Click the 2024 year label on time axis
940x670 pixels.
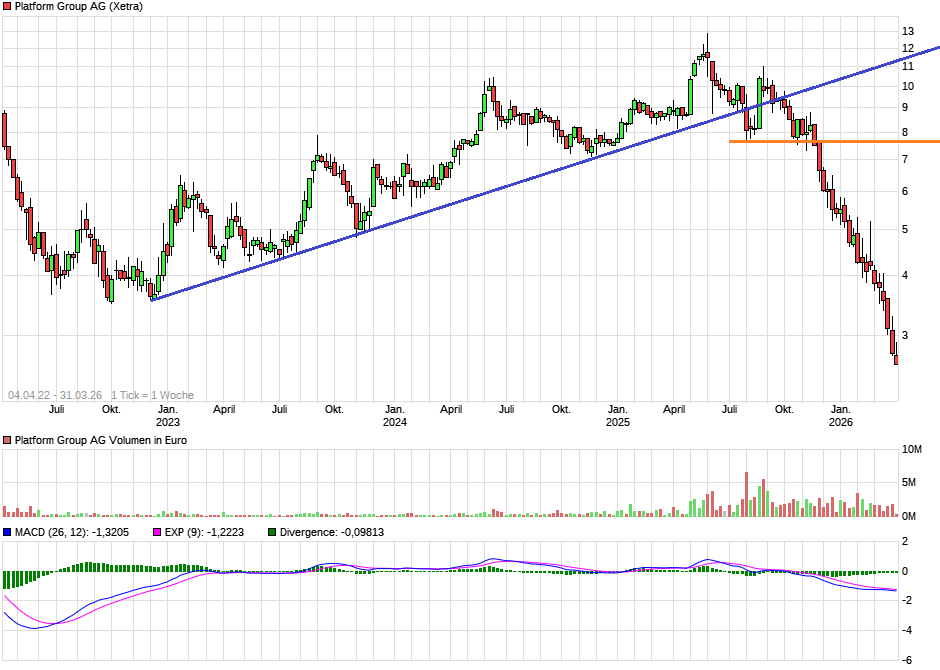(x=394, y=422)
